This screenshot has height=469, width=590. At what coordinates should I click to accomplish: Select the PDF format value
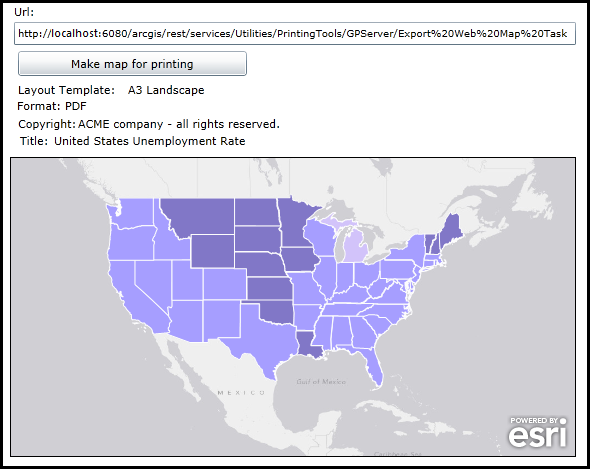[x=76, y=106]
